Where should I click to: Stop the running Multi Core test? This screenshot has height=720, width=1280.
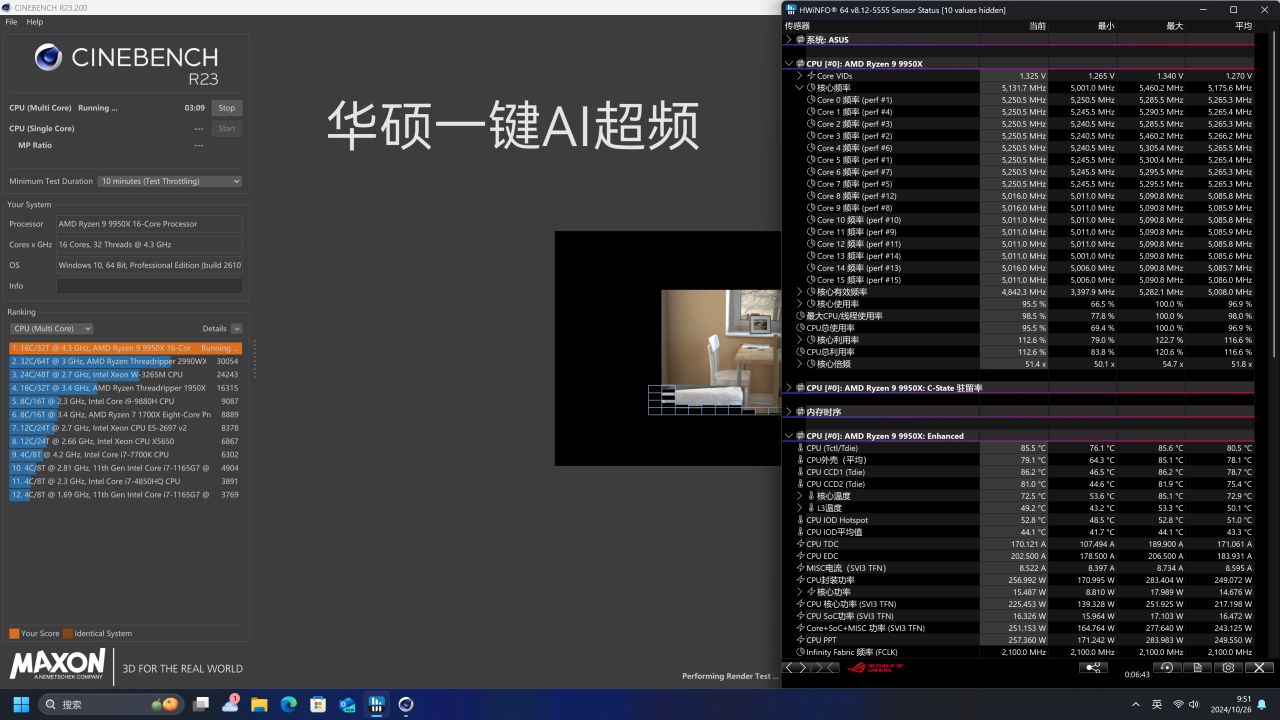(227, 108)
